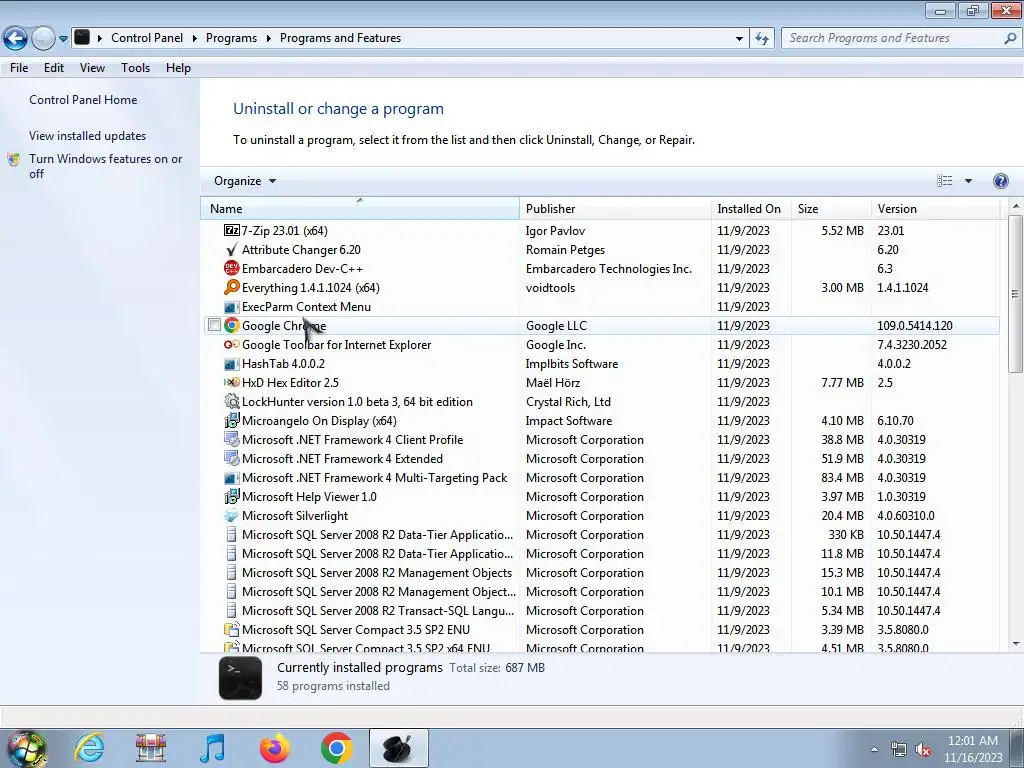Viewport: 1024px width, 768px height.
Task: Click the LockHunter gear icon
Action: click(x=231, y=402)
